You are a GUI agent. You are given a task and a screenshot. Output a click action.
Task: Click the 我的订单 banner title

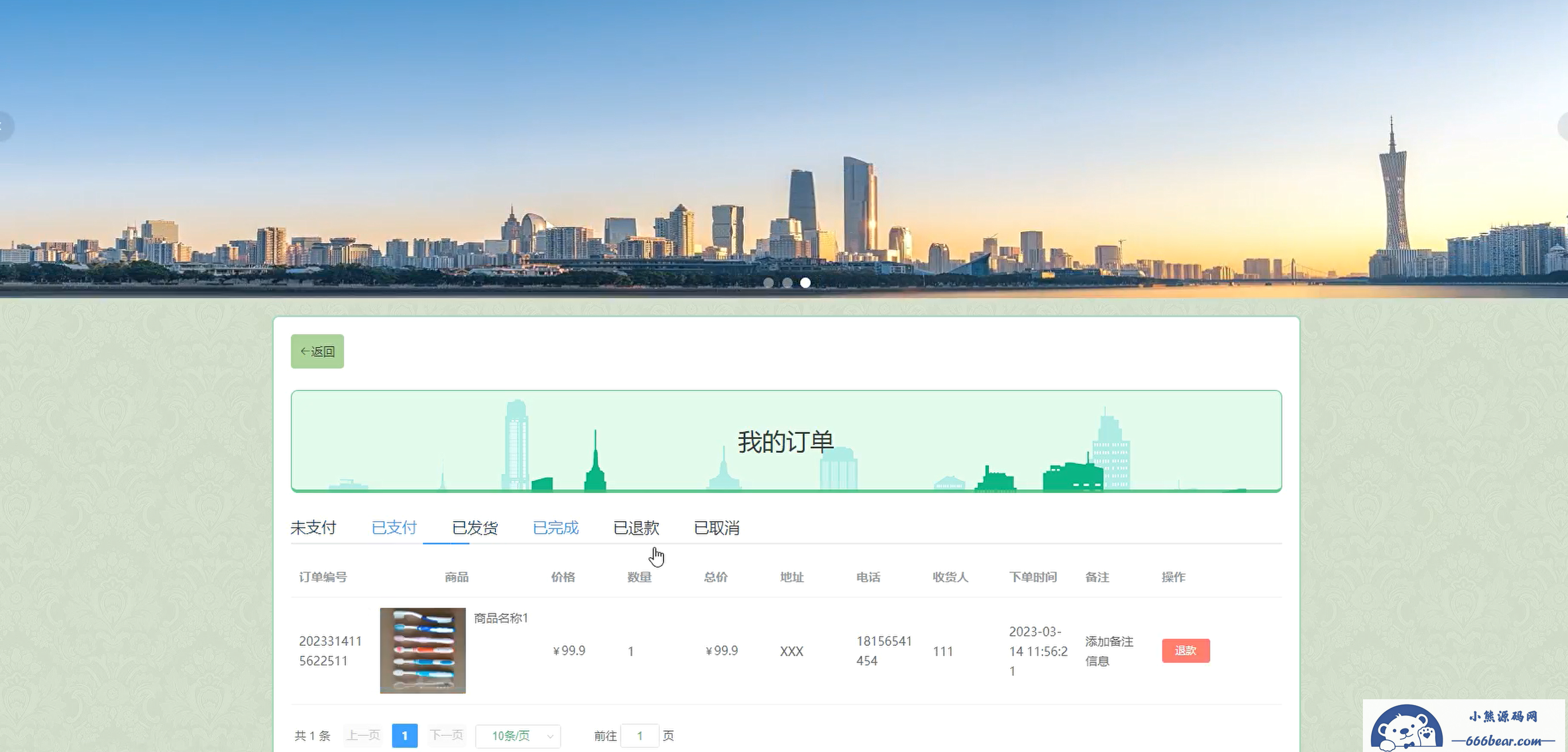[x=786, y=441]
